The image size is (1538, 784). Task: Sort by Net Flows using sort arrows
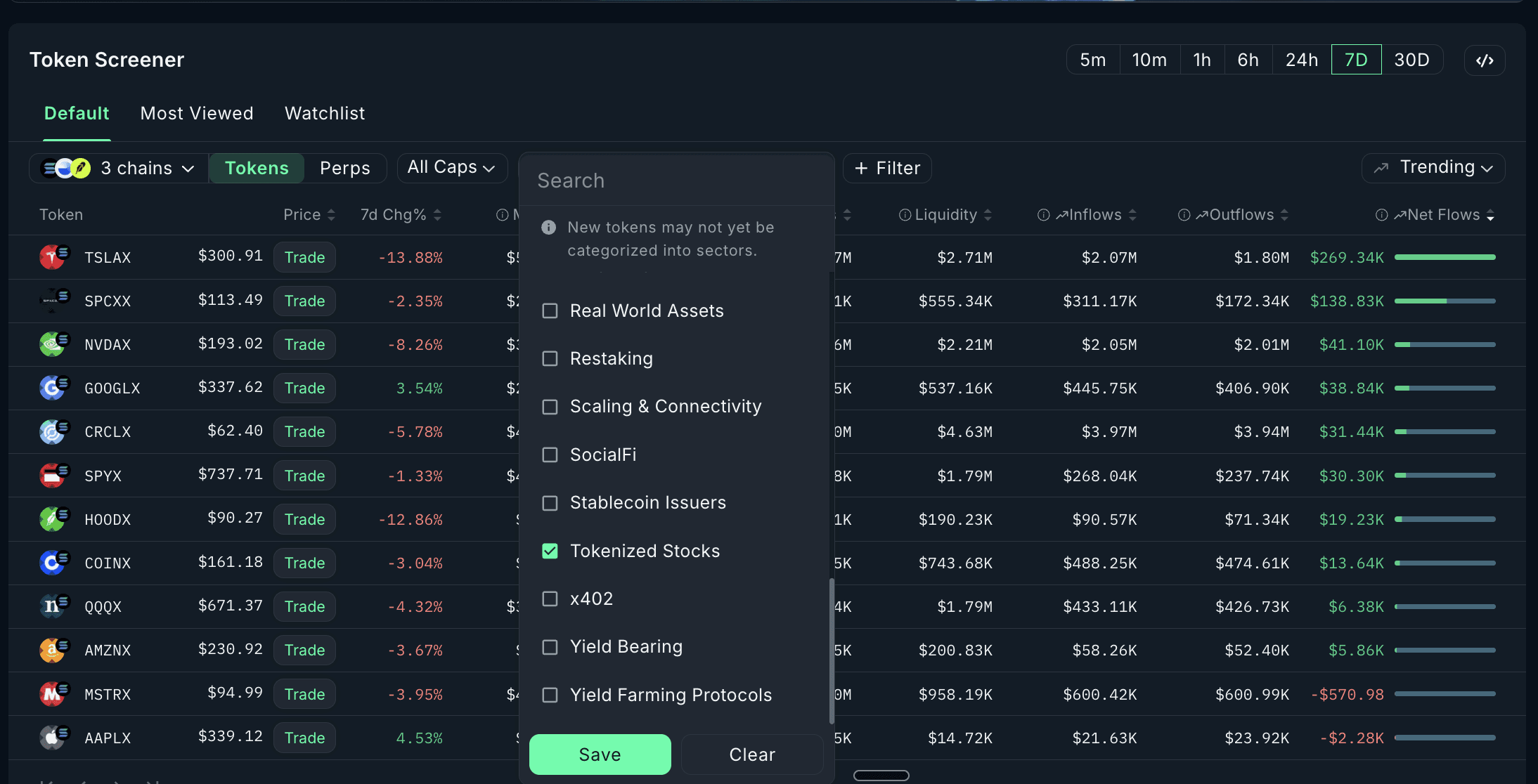[1490, 215]
